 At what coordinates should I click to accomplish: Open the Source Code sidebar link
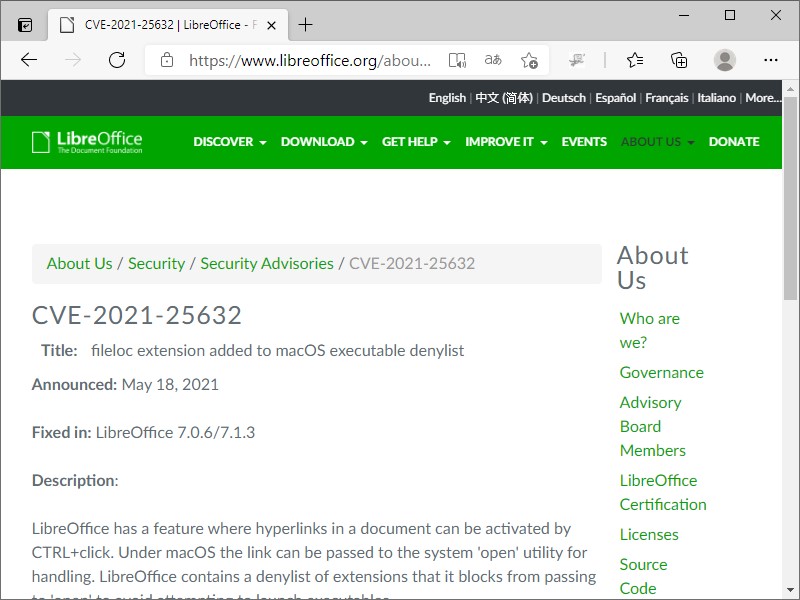tap(643, 577)
